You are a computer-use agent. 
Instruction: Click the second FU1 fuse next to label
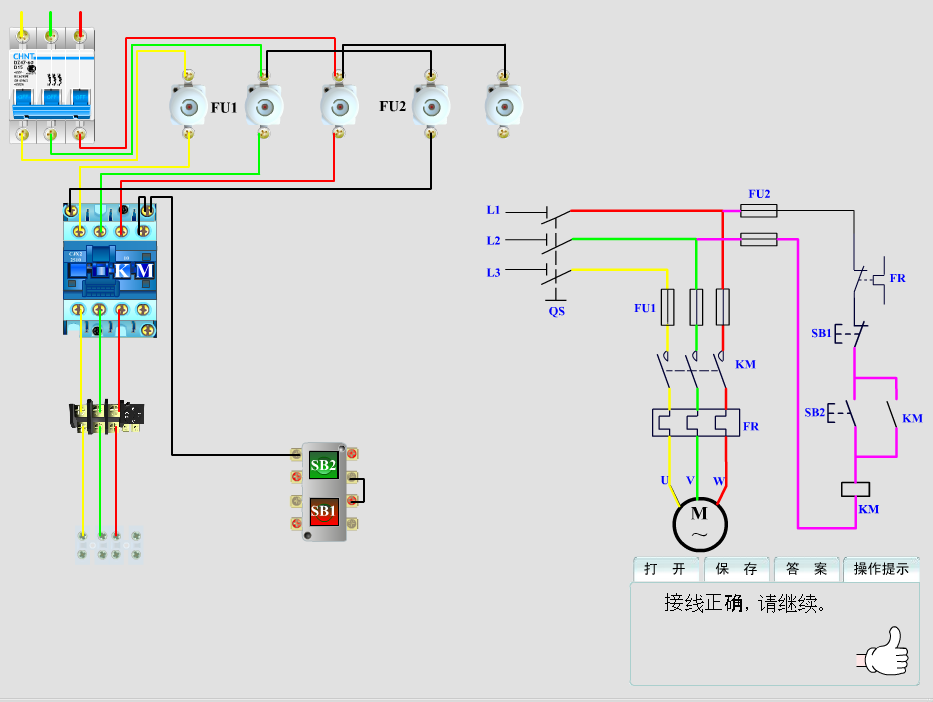click(264, 107)
